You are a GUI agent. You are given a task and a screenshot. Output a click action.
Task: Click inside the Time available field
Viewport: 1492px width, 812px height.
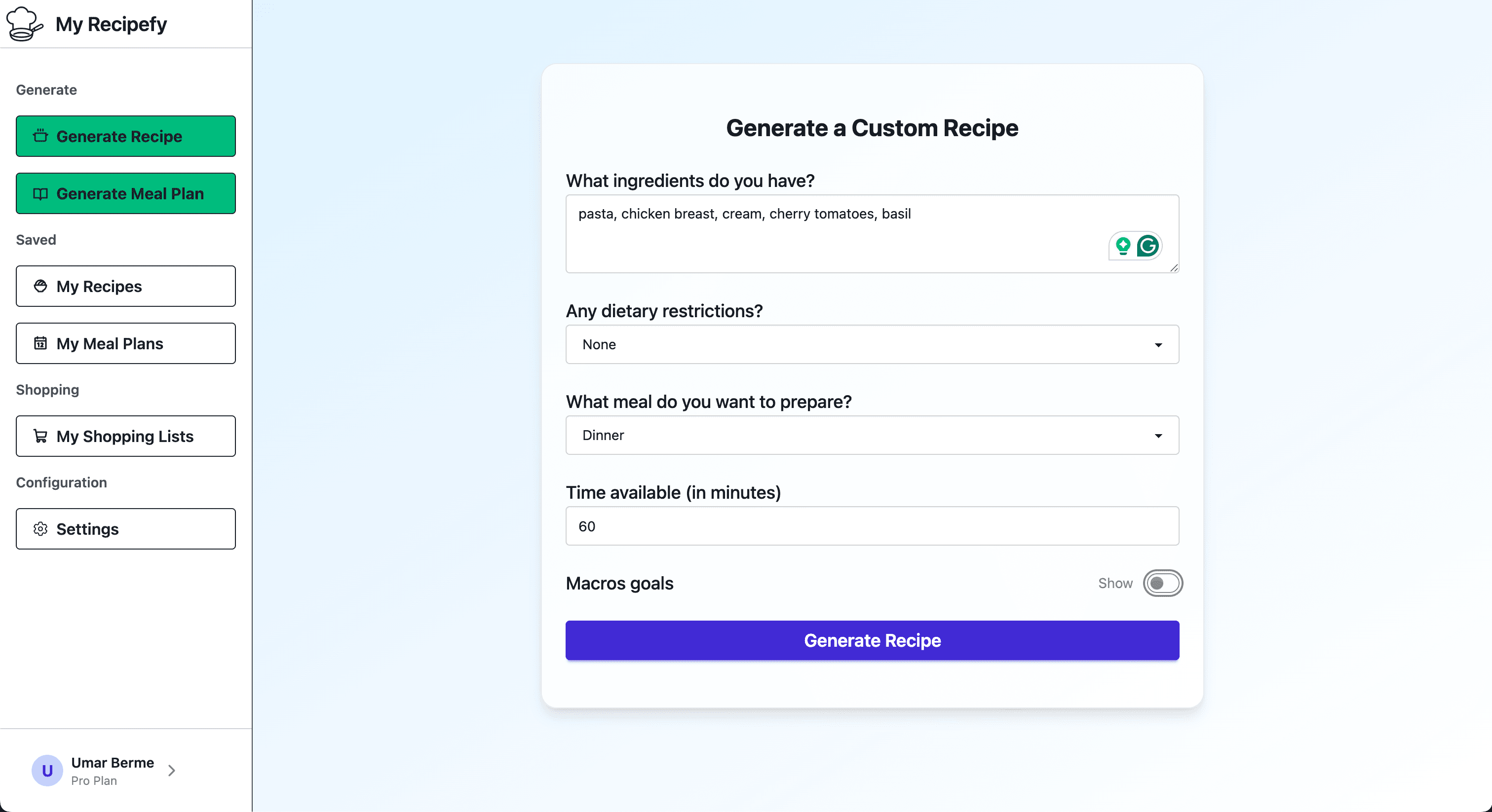click(x=872, y=526)
